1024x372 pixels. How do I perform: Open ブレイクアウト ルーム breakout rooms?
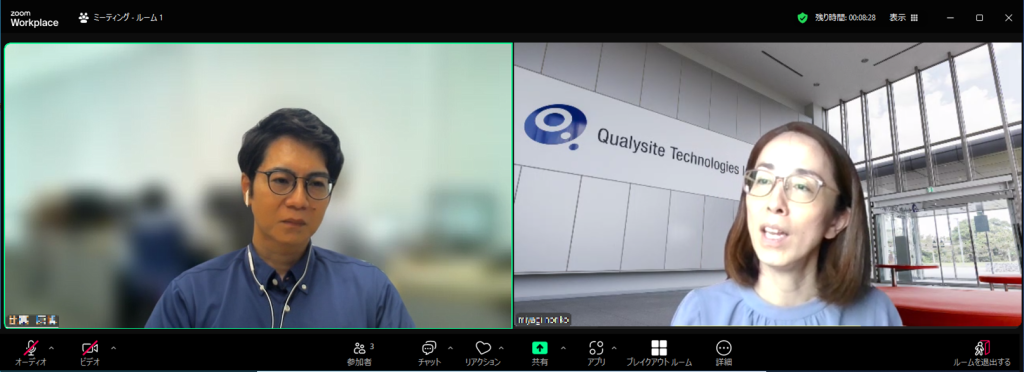tap(659, 353)
